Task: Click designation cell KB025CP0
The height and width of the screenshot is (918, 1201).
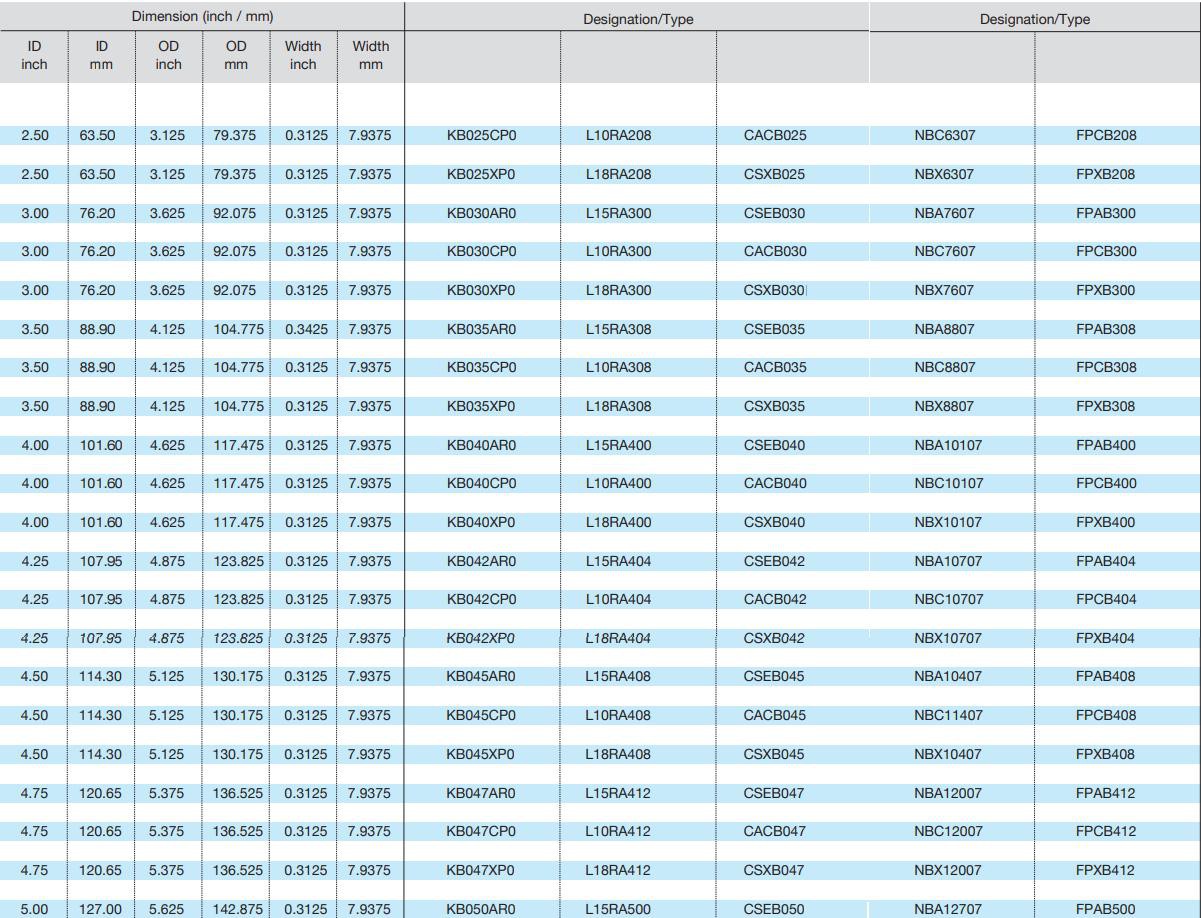Action: [481, 136]
